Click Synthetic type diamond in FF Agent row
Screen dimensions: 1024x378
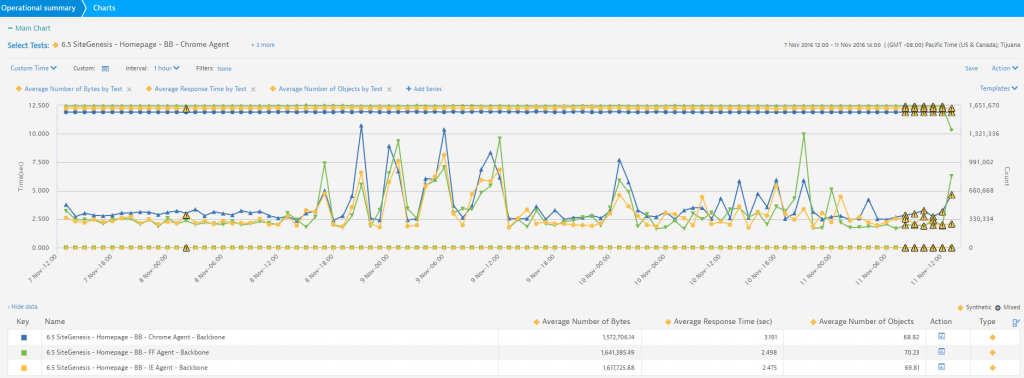click(993, 352)
